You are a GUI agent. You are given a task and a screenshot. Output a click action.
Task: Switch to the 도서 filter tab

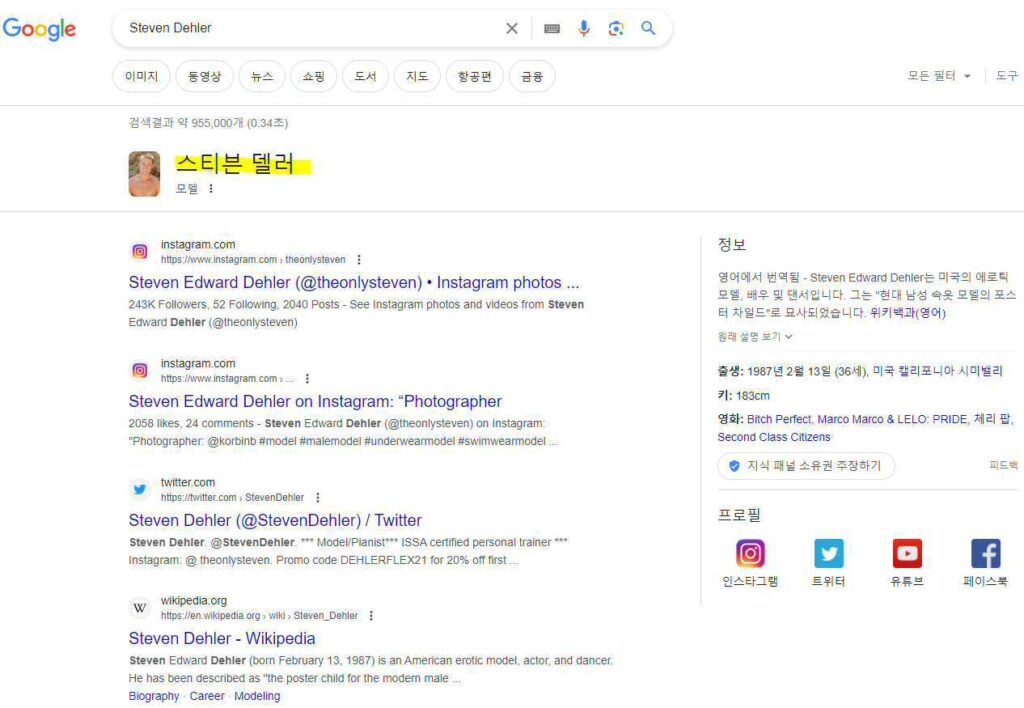pos(366,76)
